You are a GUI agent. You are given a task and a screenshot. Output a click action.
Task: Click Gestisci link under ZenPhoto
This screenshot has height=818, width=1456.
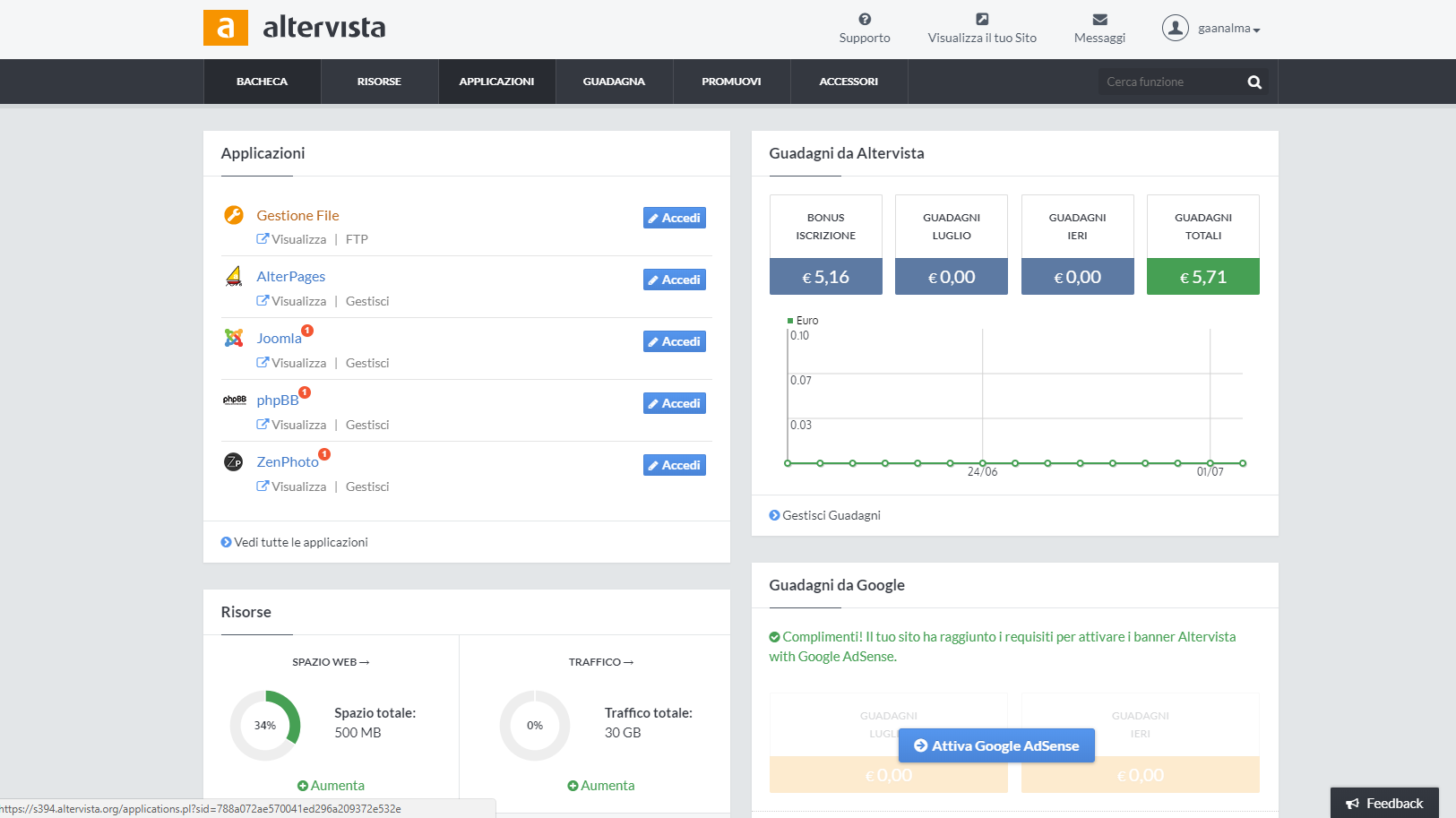[367, 486]
